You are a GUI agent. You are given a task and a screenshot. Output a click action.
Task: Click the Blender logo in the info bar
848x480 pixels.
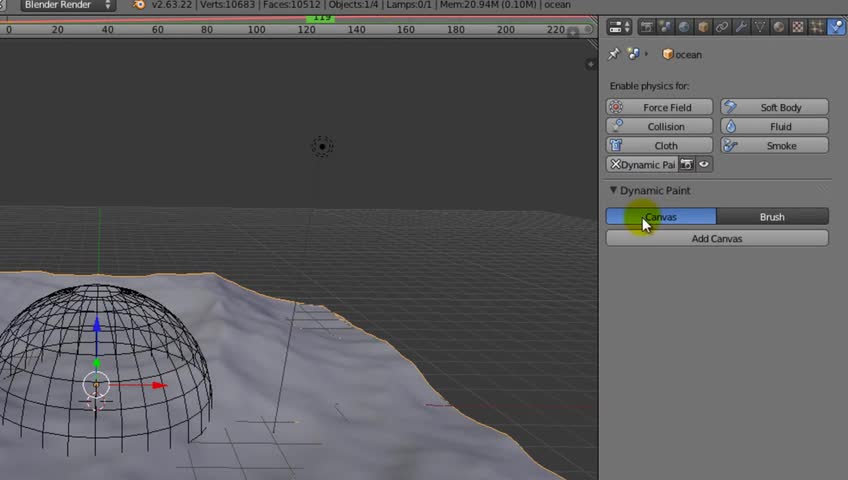click(139, 5)
